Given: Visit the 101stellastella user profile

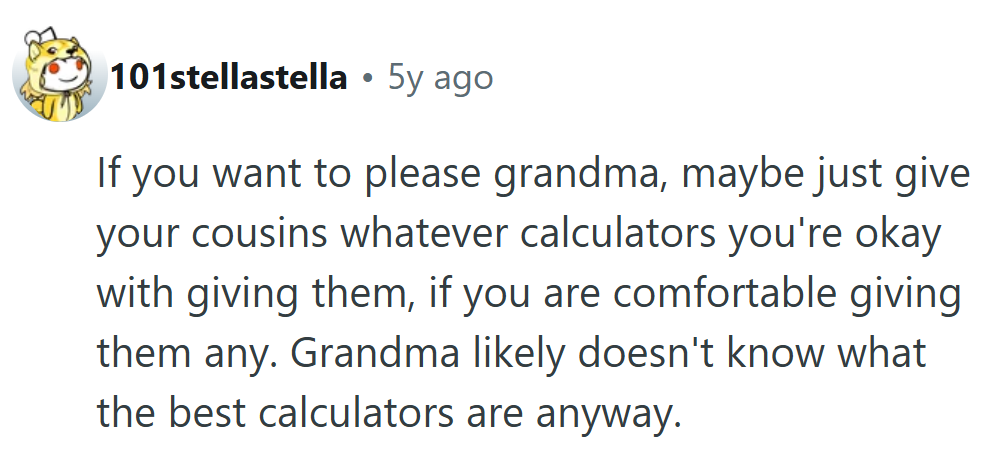Looking at the screenshot, I should 229,78.
